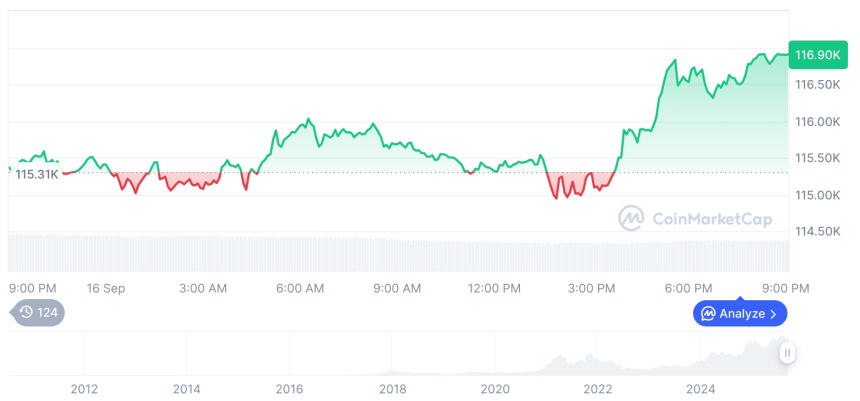Click the range slider pause handle
The image size is (860, 401).
tap(788, 353)
